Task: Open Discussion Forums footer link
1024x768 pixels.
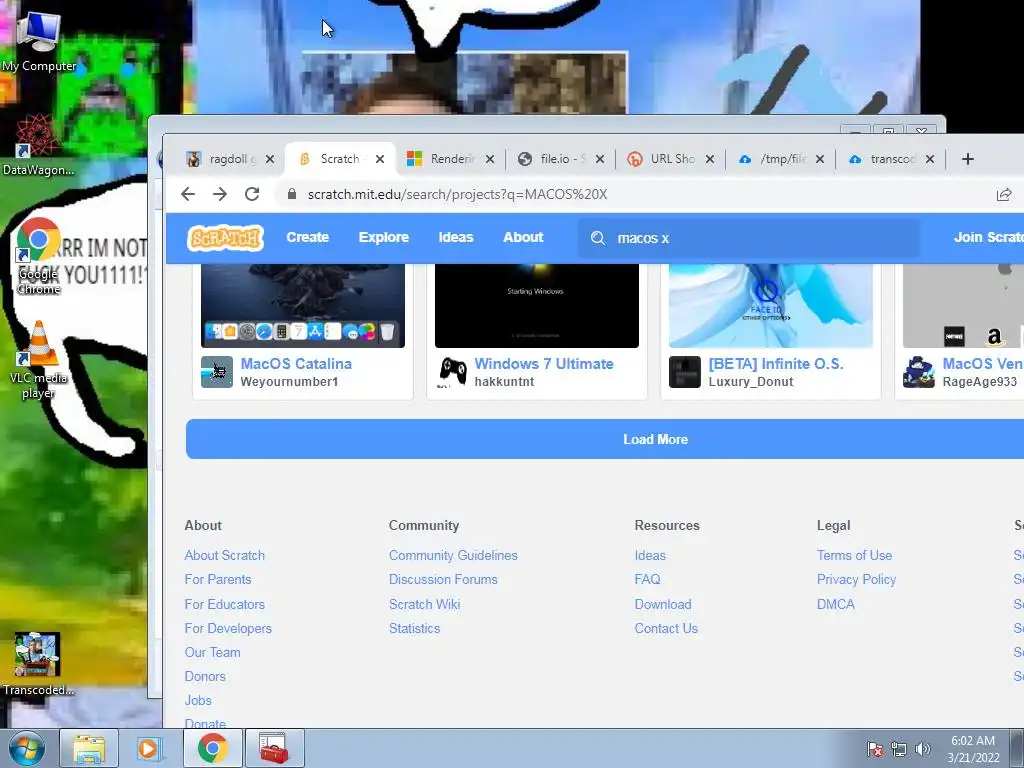Action: (x=443, y=580)
